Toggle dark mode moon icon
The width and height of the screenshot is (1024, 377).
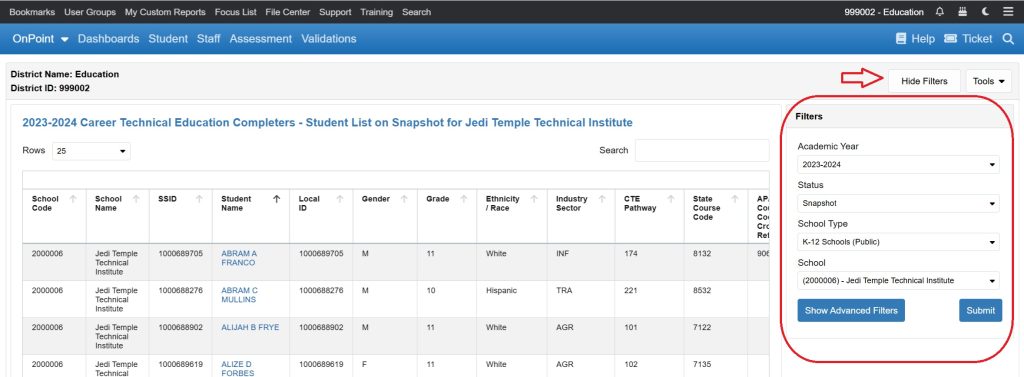pos(985,12)
